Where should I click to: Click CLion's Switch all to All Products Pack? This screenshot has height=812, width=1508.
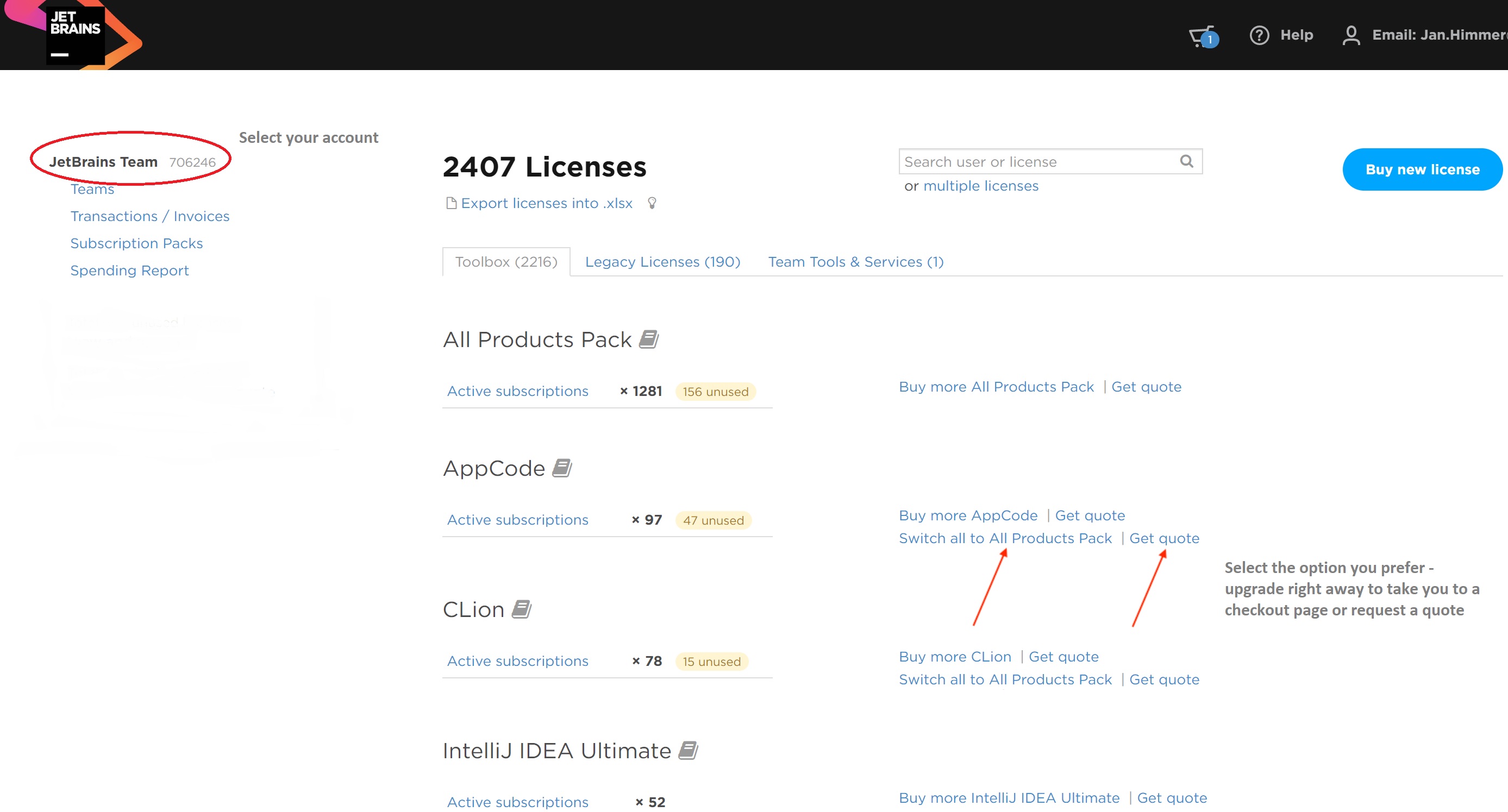click(1005, 679)
